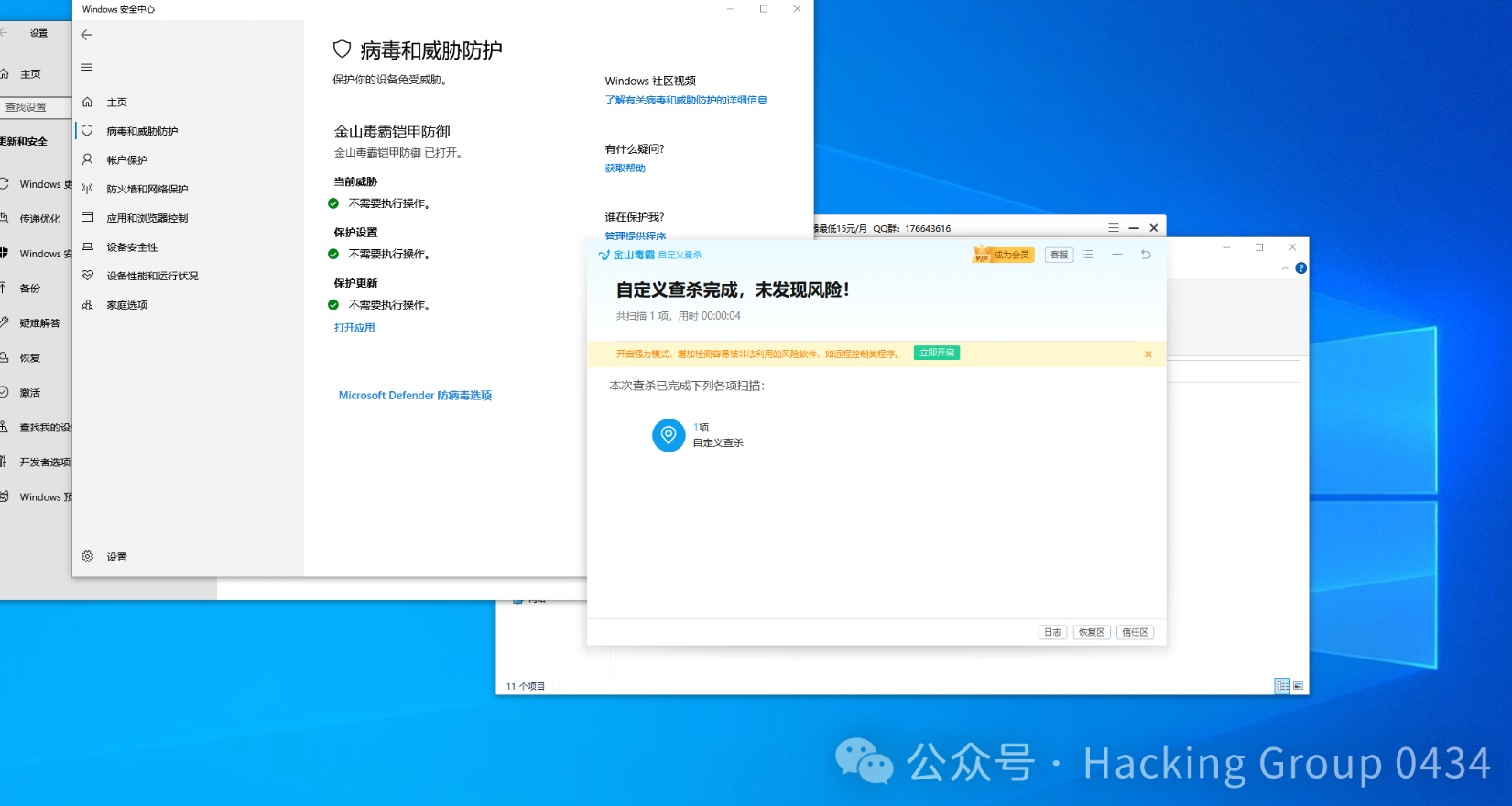Click the 金山毒霸 logo in title bar
This screenshot has width=1512, height=806.
626,255
